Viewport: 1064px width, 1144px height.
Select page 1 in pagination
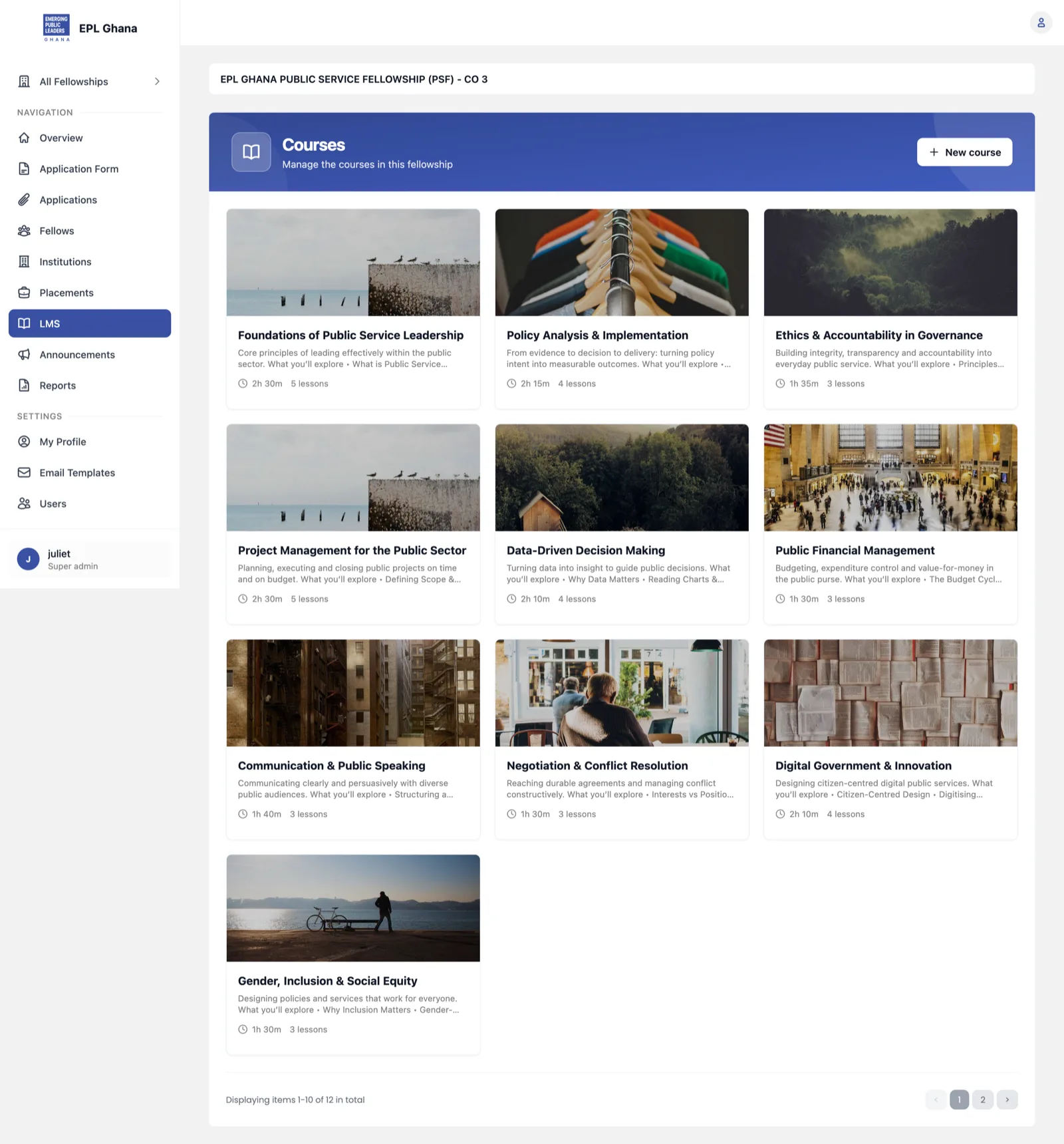959,1099
